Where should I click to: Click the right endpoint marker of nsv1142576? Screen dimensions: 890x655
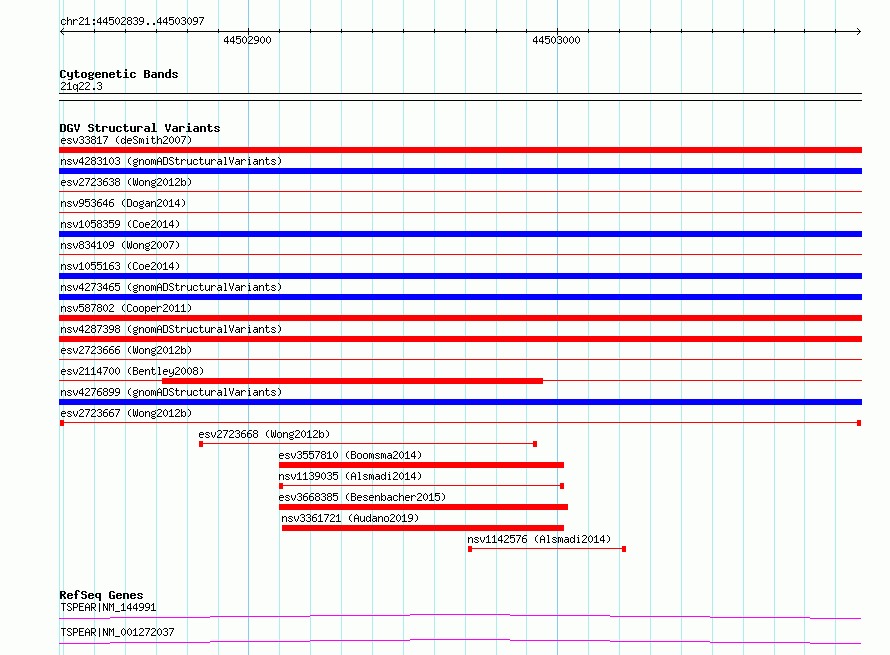click(624, 549)
